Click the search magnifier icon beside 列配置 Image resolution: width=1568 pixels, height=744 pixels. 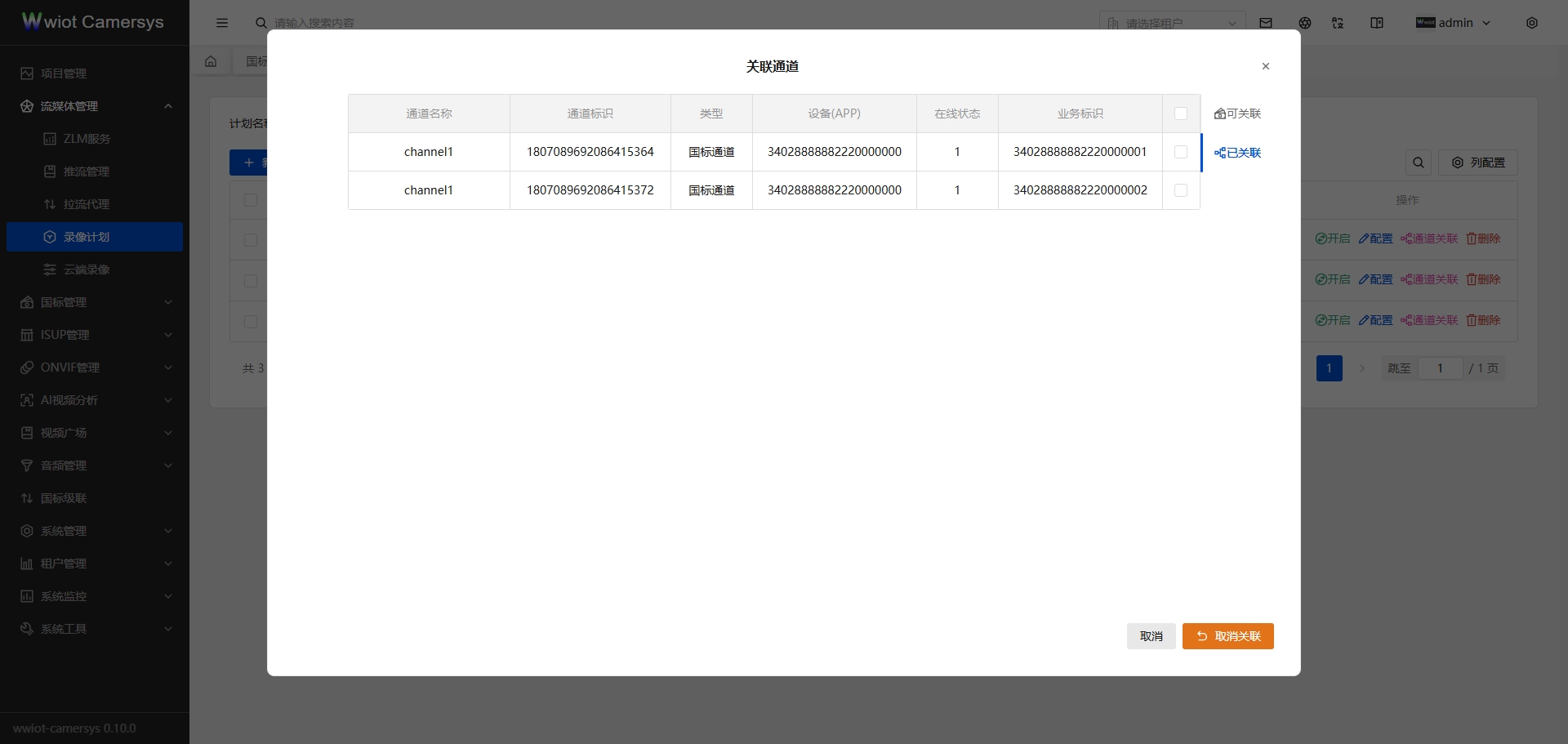tap(1419, 163)
